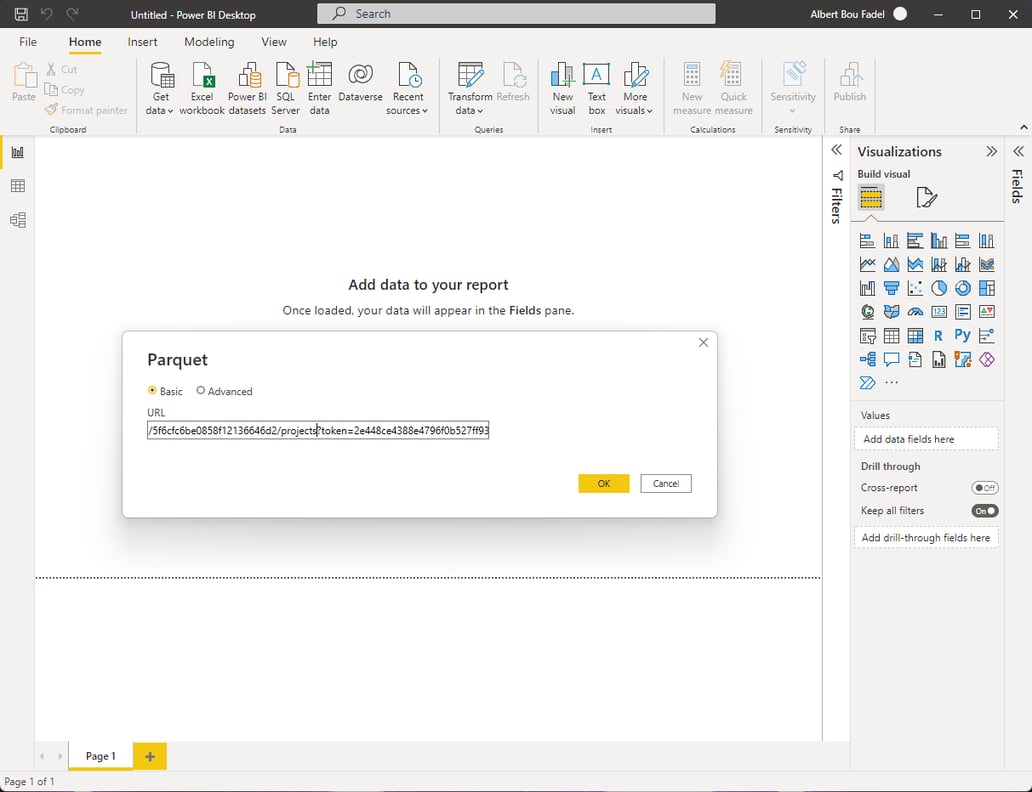The height and width of the screenshot is (792, 1032).
Task: Select the R script visual
Action: click(x=938, y=335)
